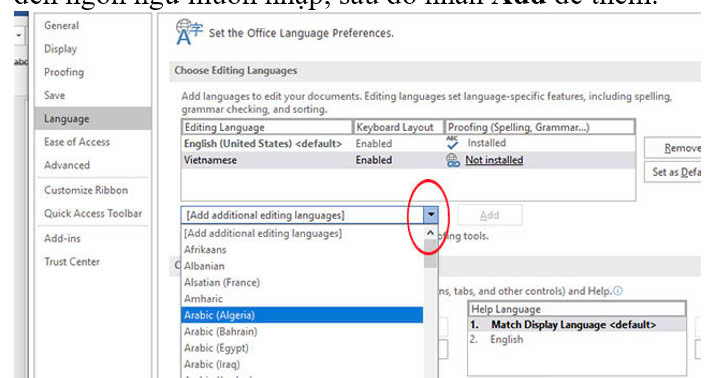Open the Customize Ribbon section
This screenshot has height=378, width=721.
tap(86, 190)
